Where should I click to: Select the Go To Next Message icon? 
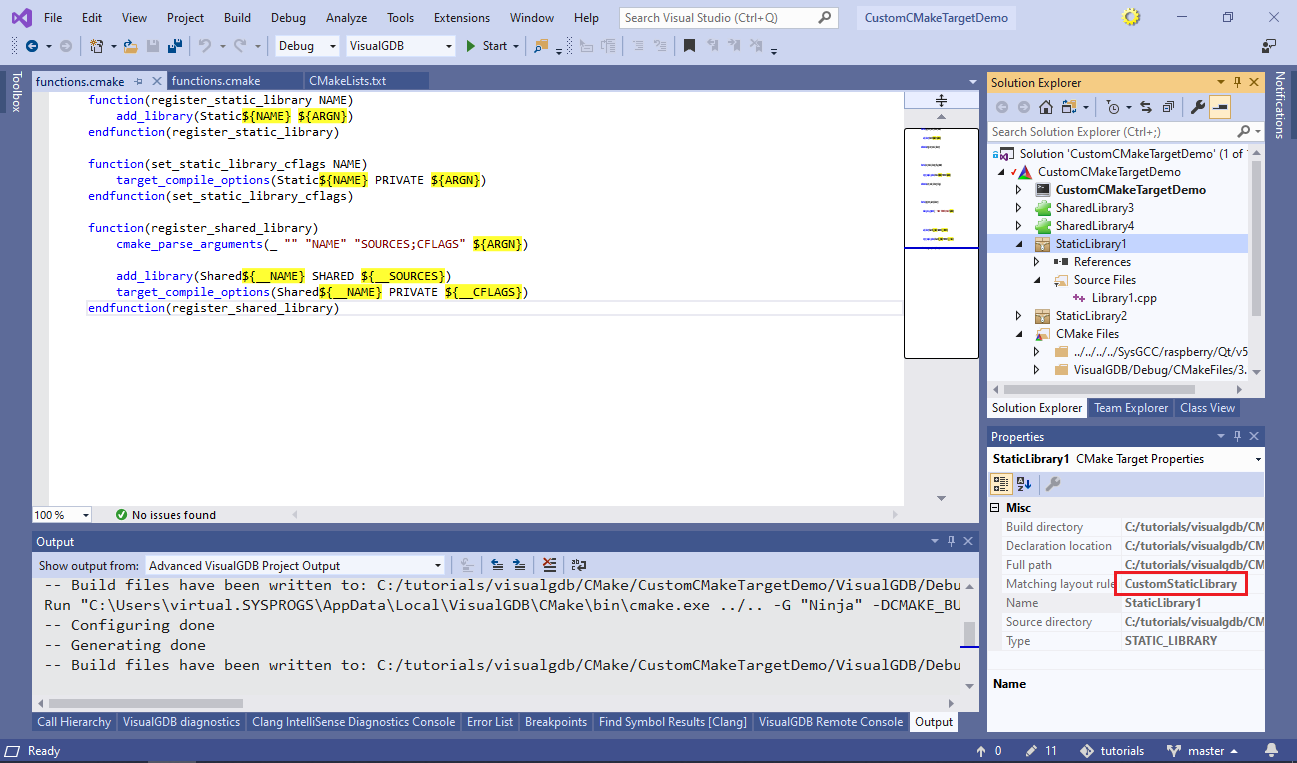[519, 564]
